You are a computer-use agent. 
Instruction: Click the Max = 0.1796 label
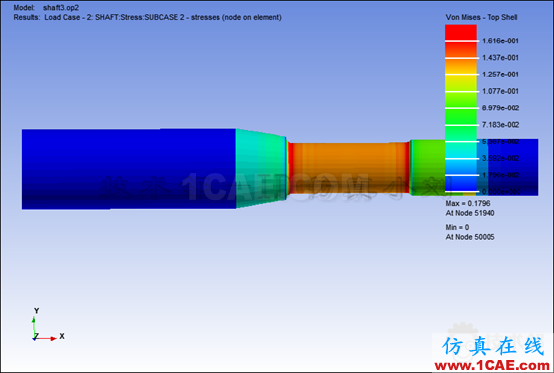pyautogui.click(x=468, y=203)
